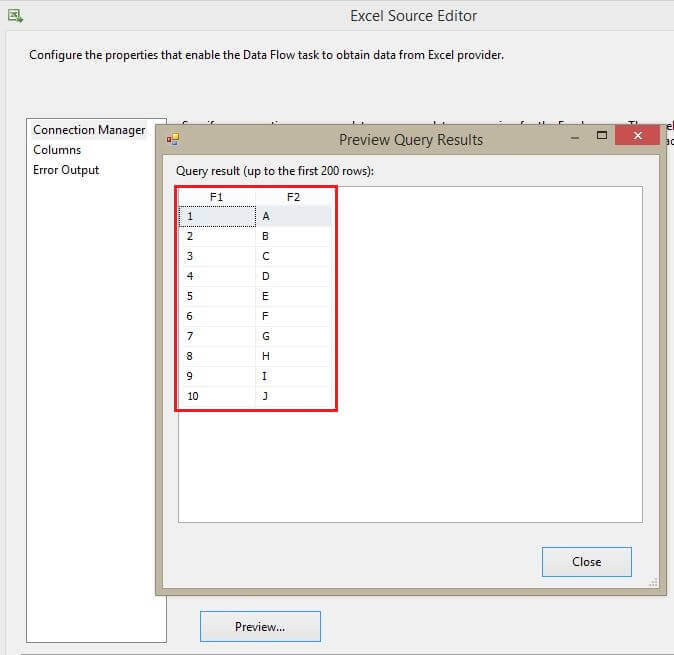Select cell C in F2 column
The width and height of the screenshot is (674, 655).
click(294, 257)
